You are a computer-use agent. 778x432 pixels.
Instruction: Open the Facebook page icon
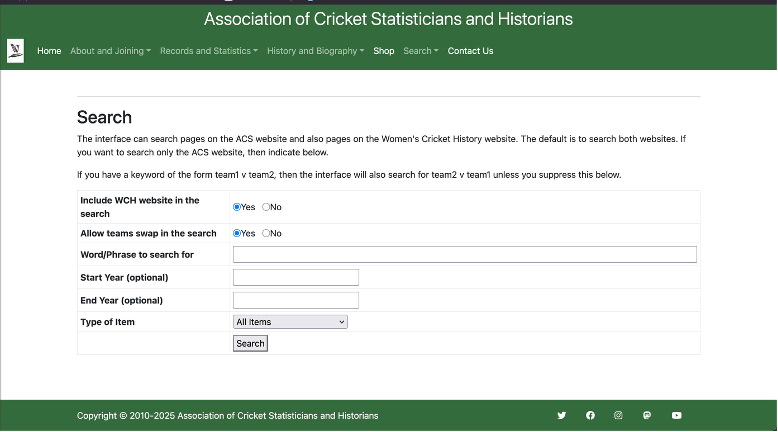tap(590, 415)
